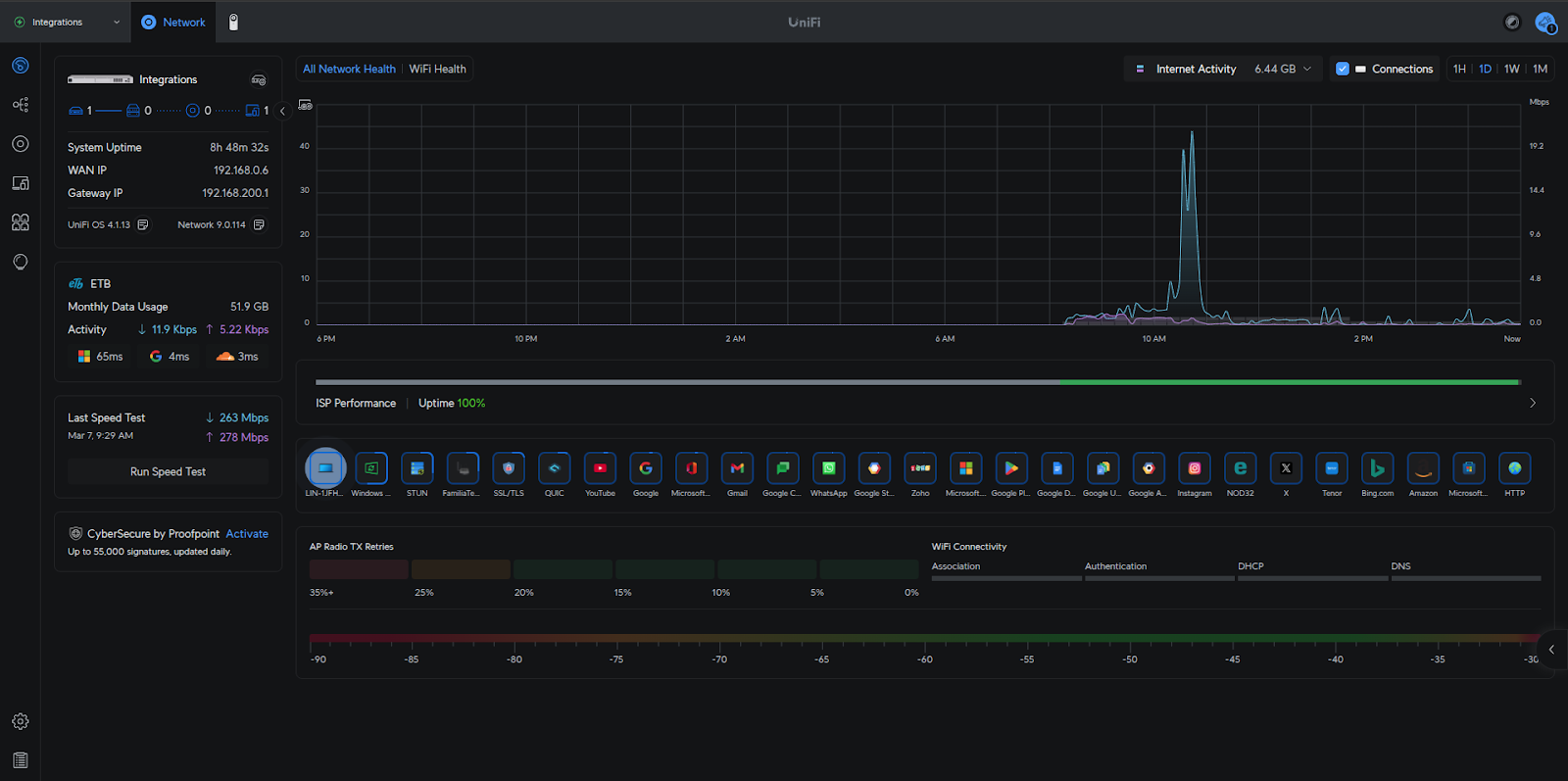Open Settings gear in the sidebar
The width and height of the screenshot is (1568, 781).
pyautogui.click(x=21, y=721)
